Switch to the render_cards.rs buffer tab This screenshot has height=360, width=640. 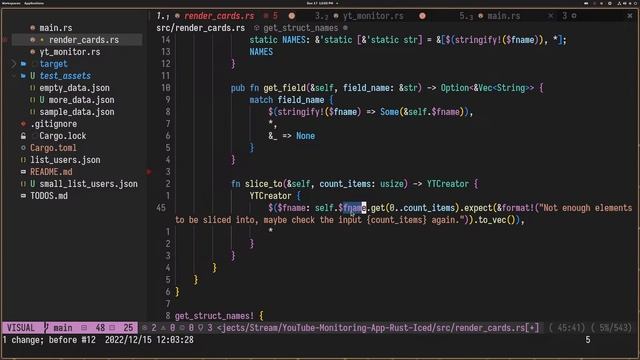219,16
